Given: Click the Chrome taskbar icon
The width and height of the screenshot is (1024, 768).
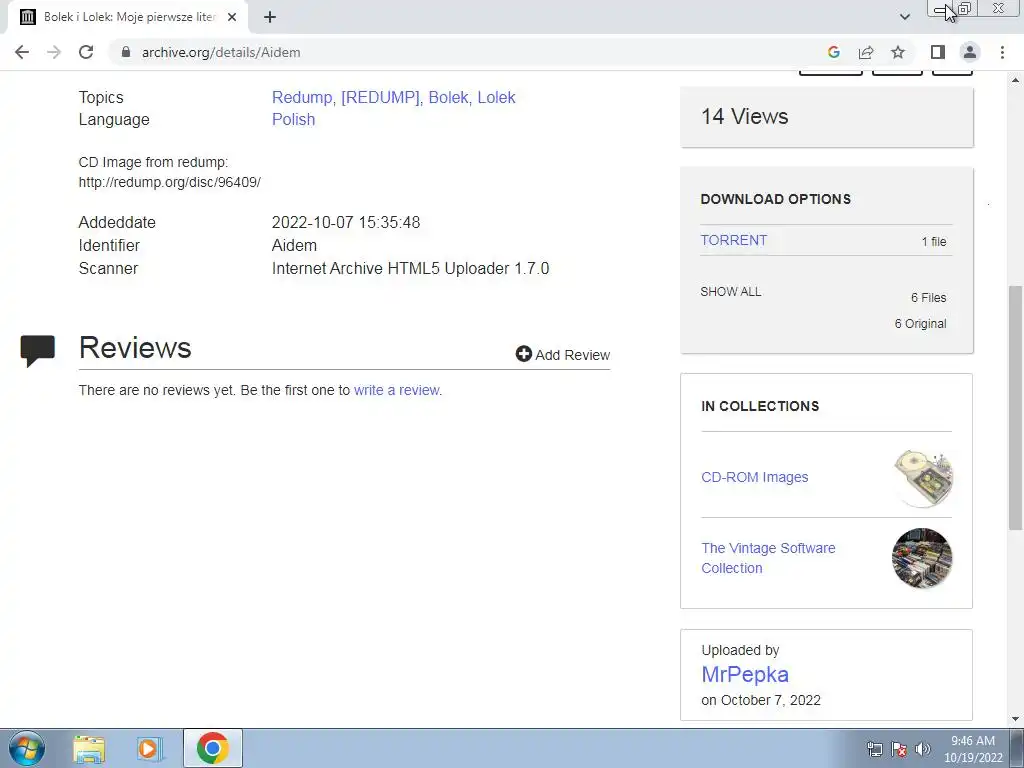Looking at the screenshot, I should [212, 748].
